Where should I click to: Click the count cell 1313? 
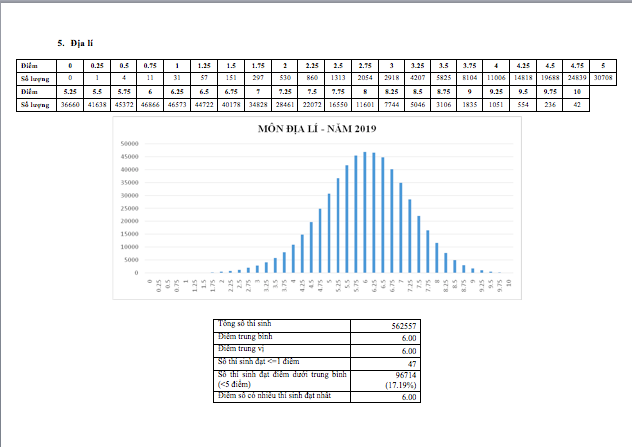pyautogui.click(x=338, y=78)
